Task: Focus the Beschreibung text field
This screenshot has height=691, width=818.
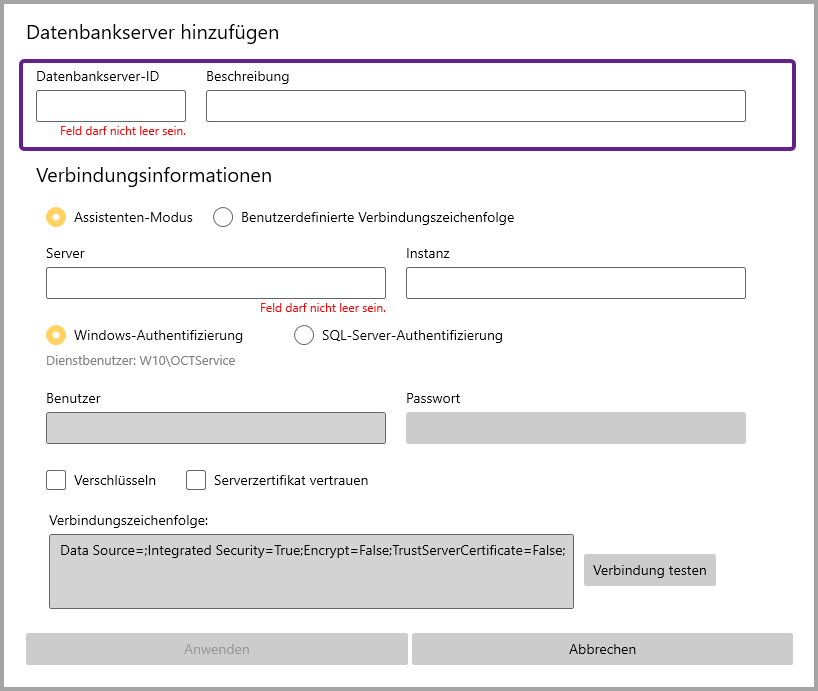Action: click(x=475, y=106)
